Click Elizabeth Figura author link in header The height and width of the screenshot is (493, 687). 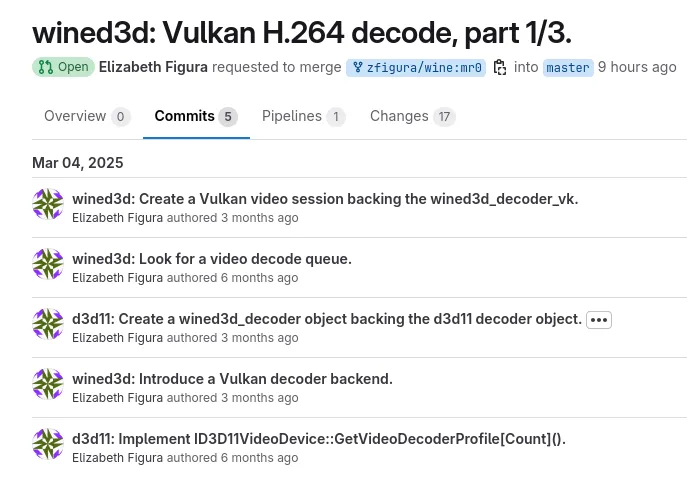click(x=153, y=68)
